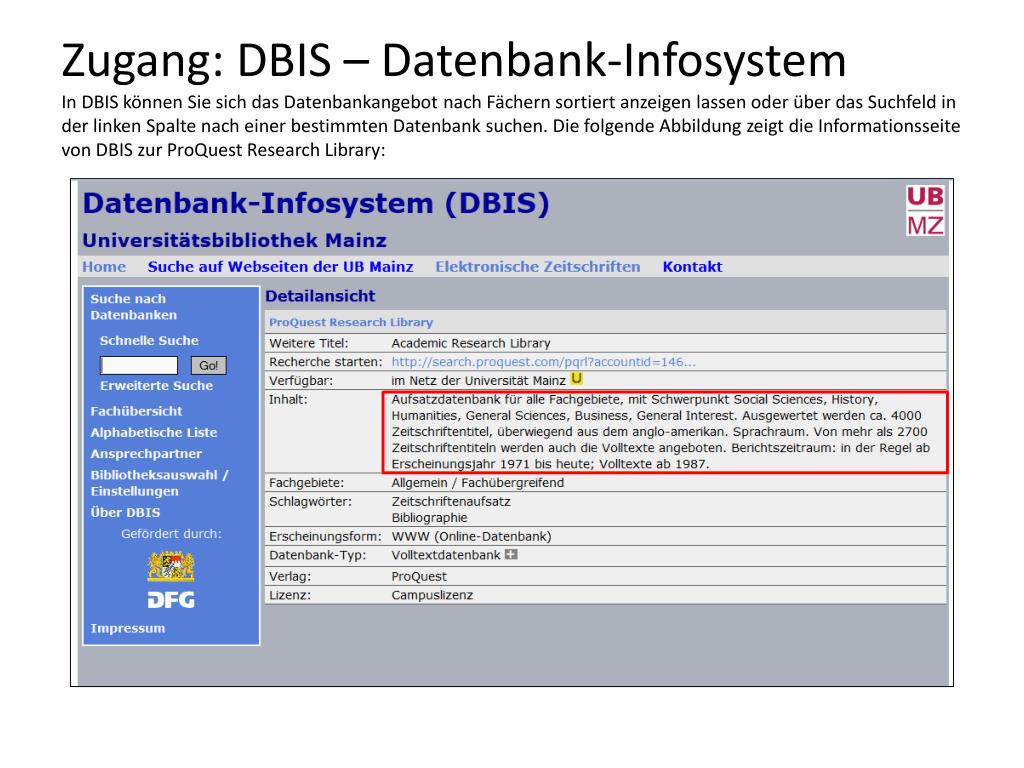Click the Schlagwörter label

click(310, 502)
